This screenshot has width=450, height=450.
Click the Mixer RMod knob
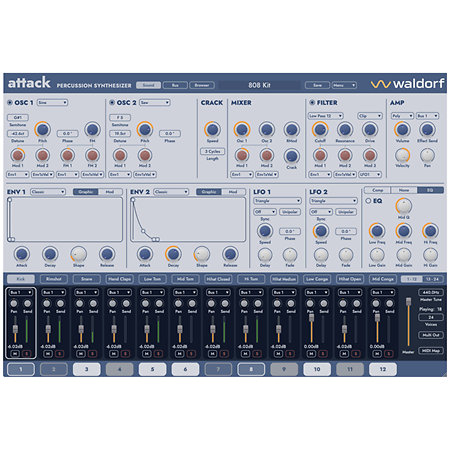coord(291,129)
